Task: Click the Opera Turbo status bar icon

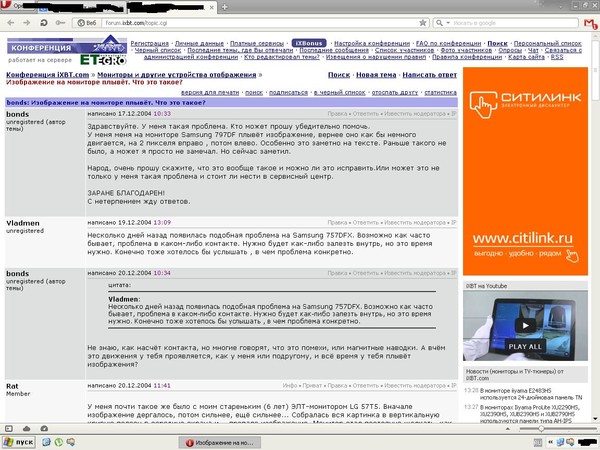Action: tap(44, 429)
